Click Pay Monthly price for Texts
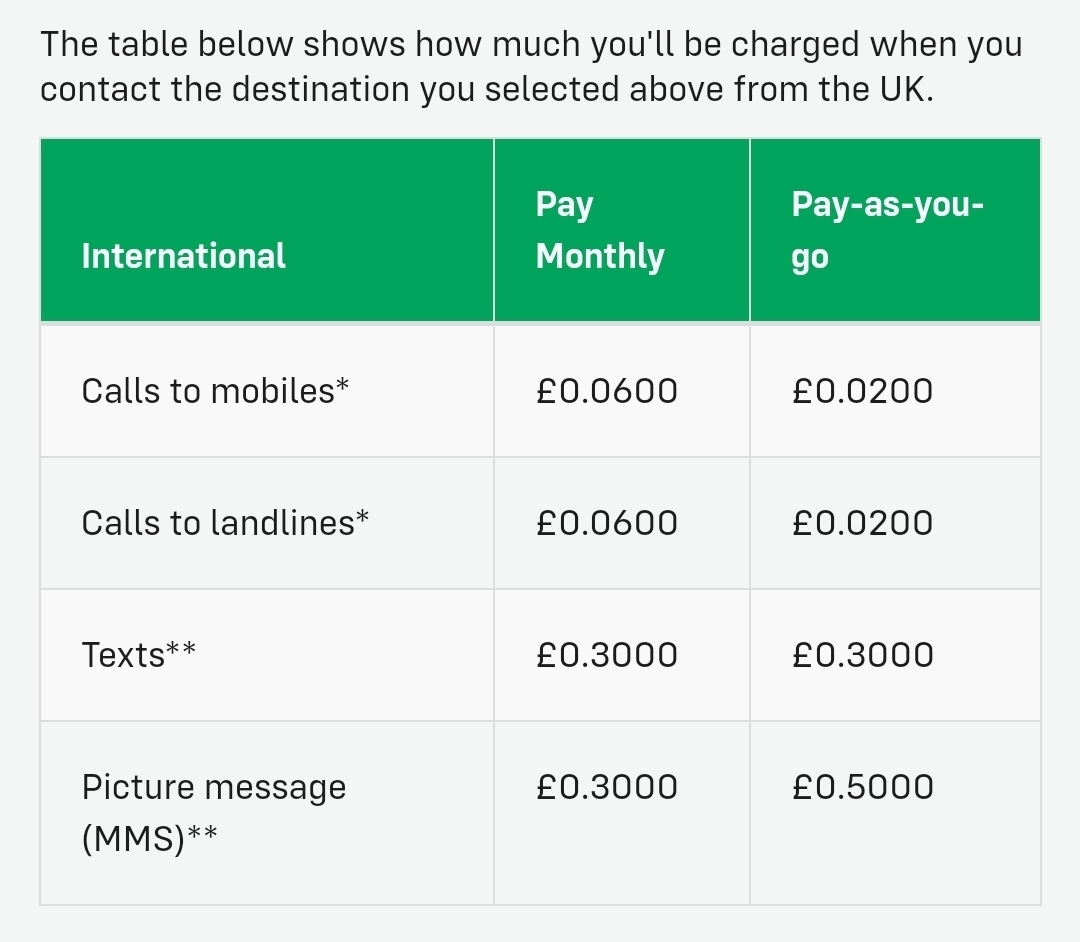 (x=607, y=655)
